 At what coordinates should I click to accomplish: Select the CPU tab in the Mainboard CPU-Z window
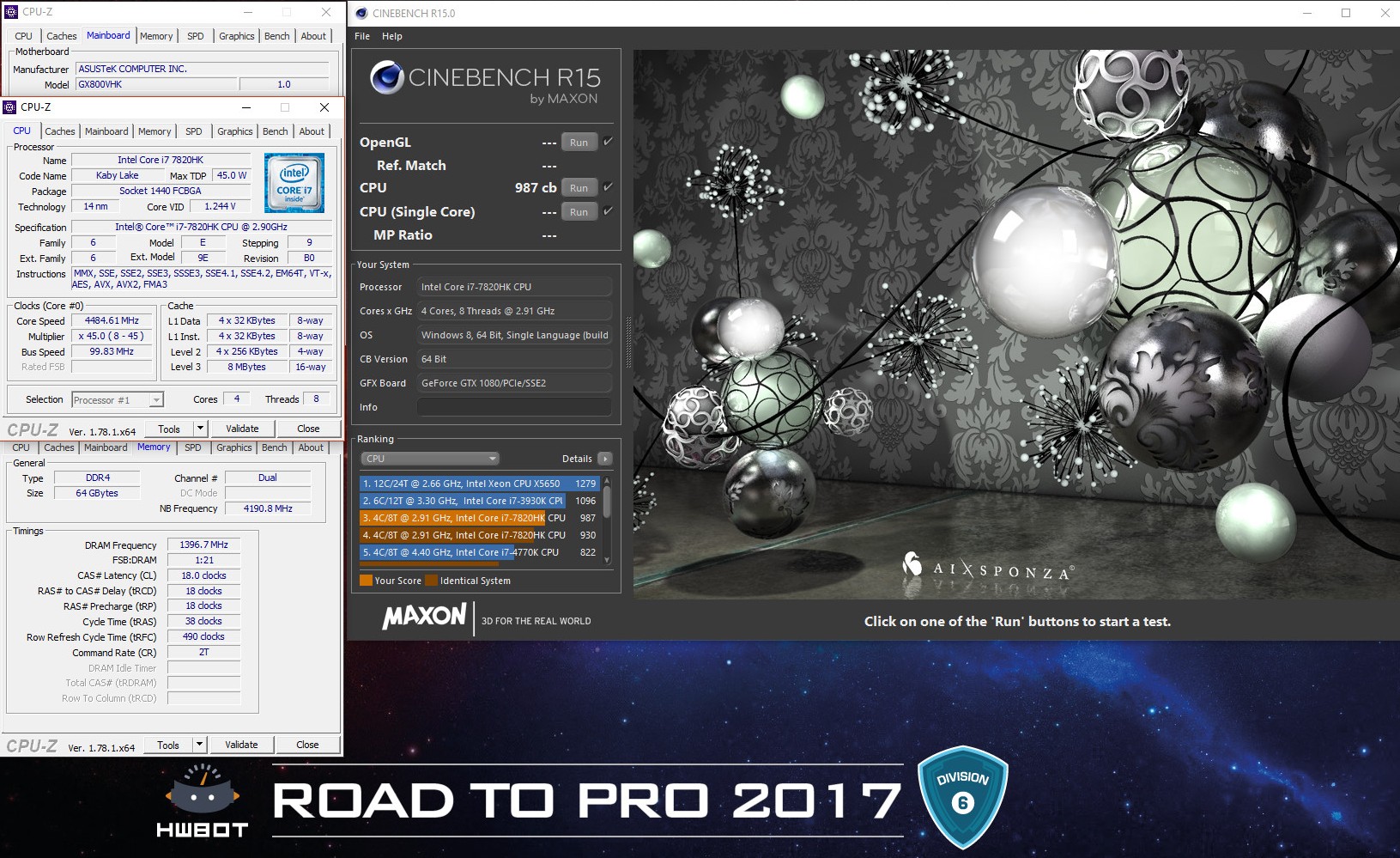tap(23, 36)
